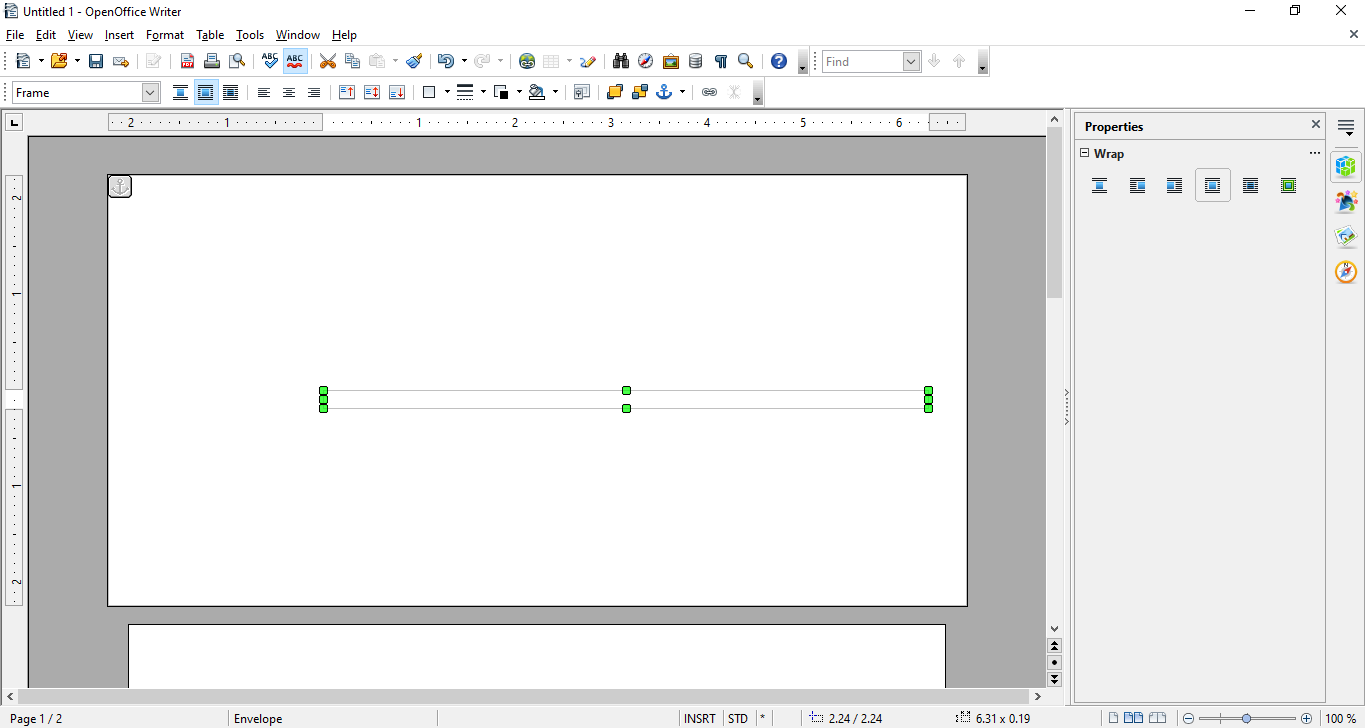Open the File menu
This screenshot has width=1365, height=728.
click(14, 35)
